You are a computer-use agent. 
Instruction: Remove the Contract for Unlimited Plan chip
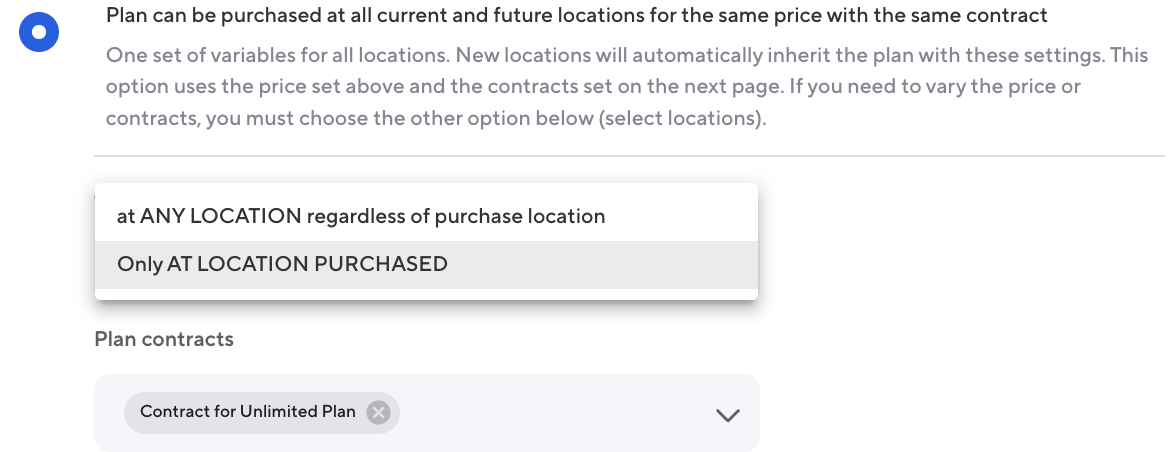377,412
